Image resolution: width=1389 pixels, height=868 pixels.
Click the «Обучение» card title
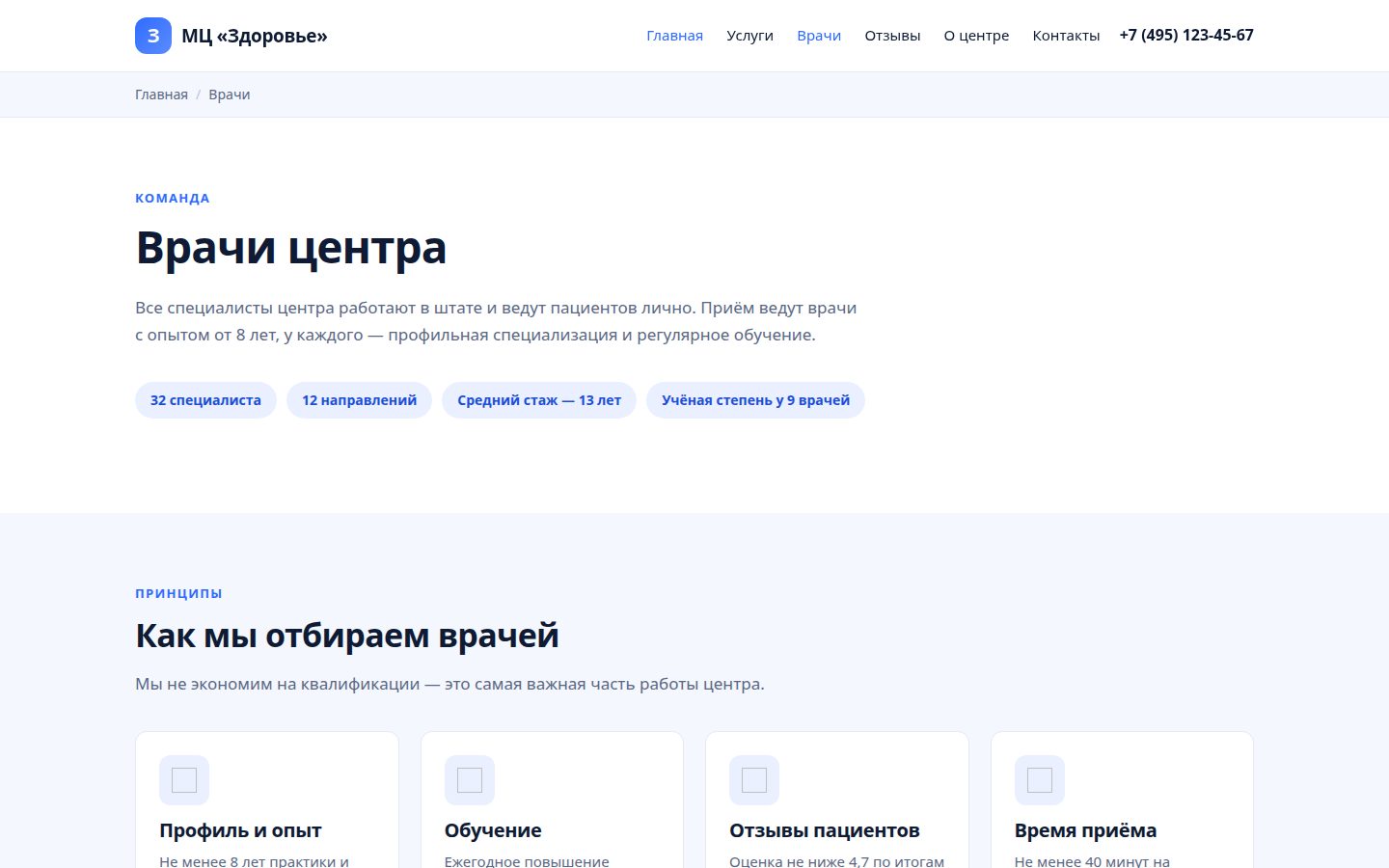click(x=493, y=830)
